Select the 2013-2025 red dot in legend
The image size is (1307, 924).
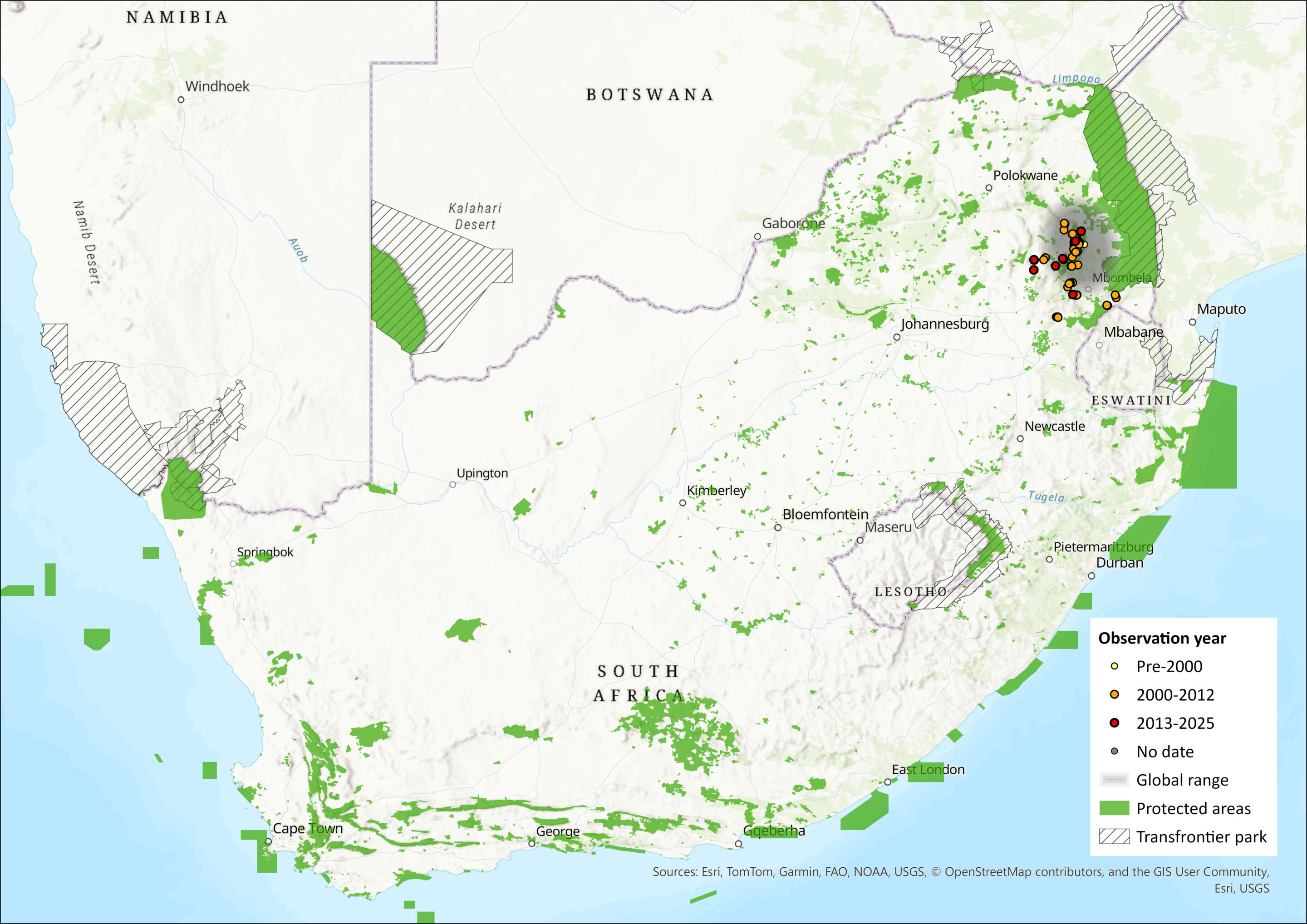point(1115,723)
